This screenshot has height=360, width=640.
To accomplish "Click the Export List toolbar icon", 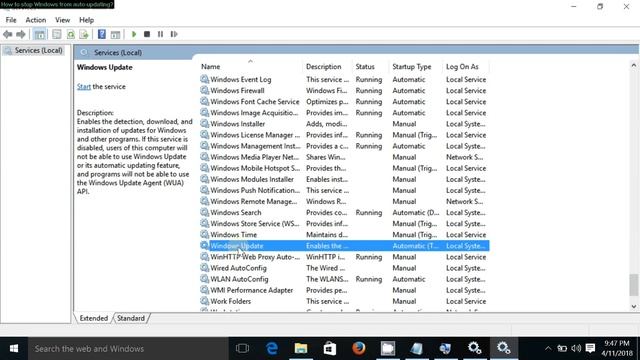I will [84, 34].
